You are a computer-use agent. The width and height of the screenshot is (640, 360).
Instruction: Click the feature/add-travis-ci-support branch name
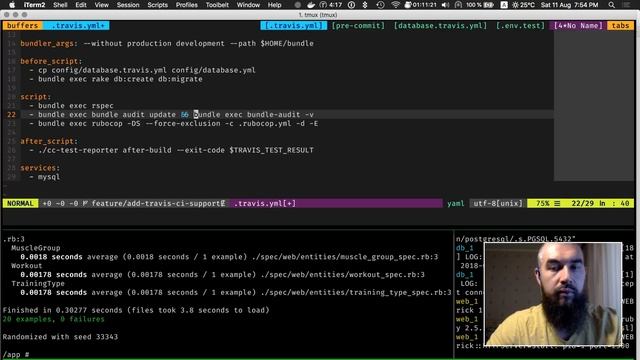[155, 203]
